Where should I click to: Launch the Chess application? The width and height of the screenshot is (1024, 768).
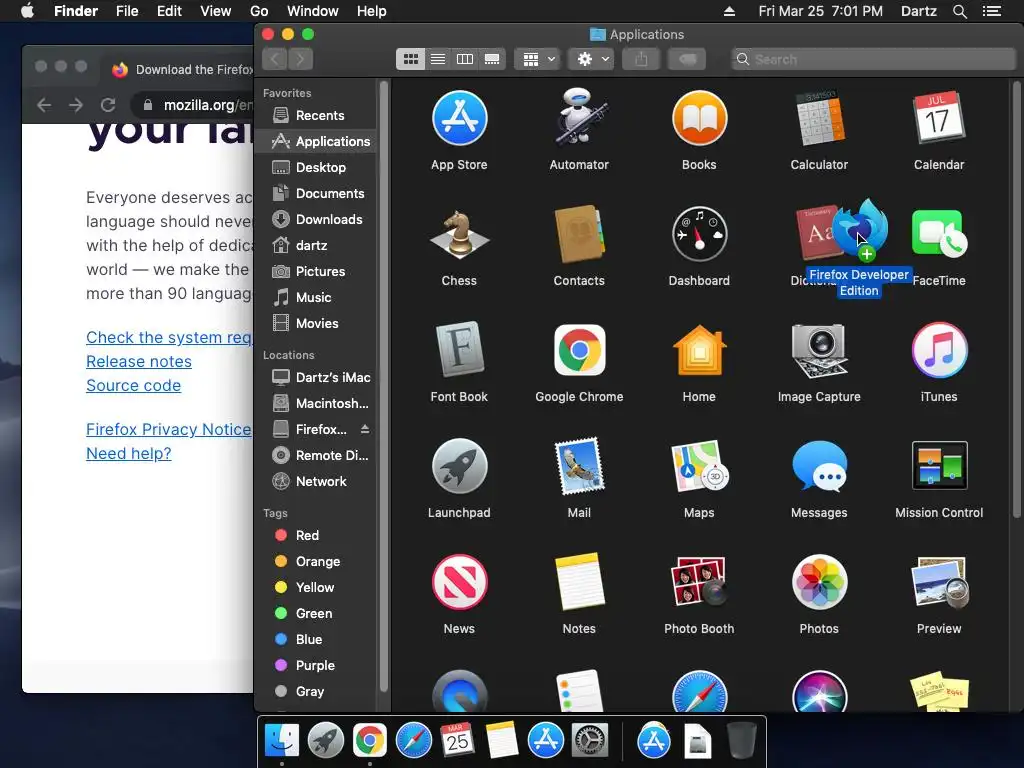pyautogui.click(x=459, y=234)
